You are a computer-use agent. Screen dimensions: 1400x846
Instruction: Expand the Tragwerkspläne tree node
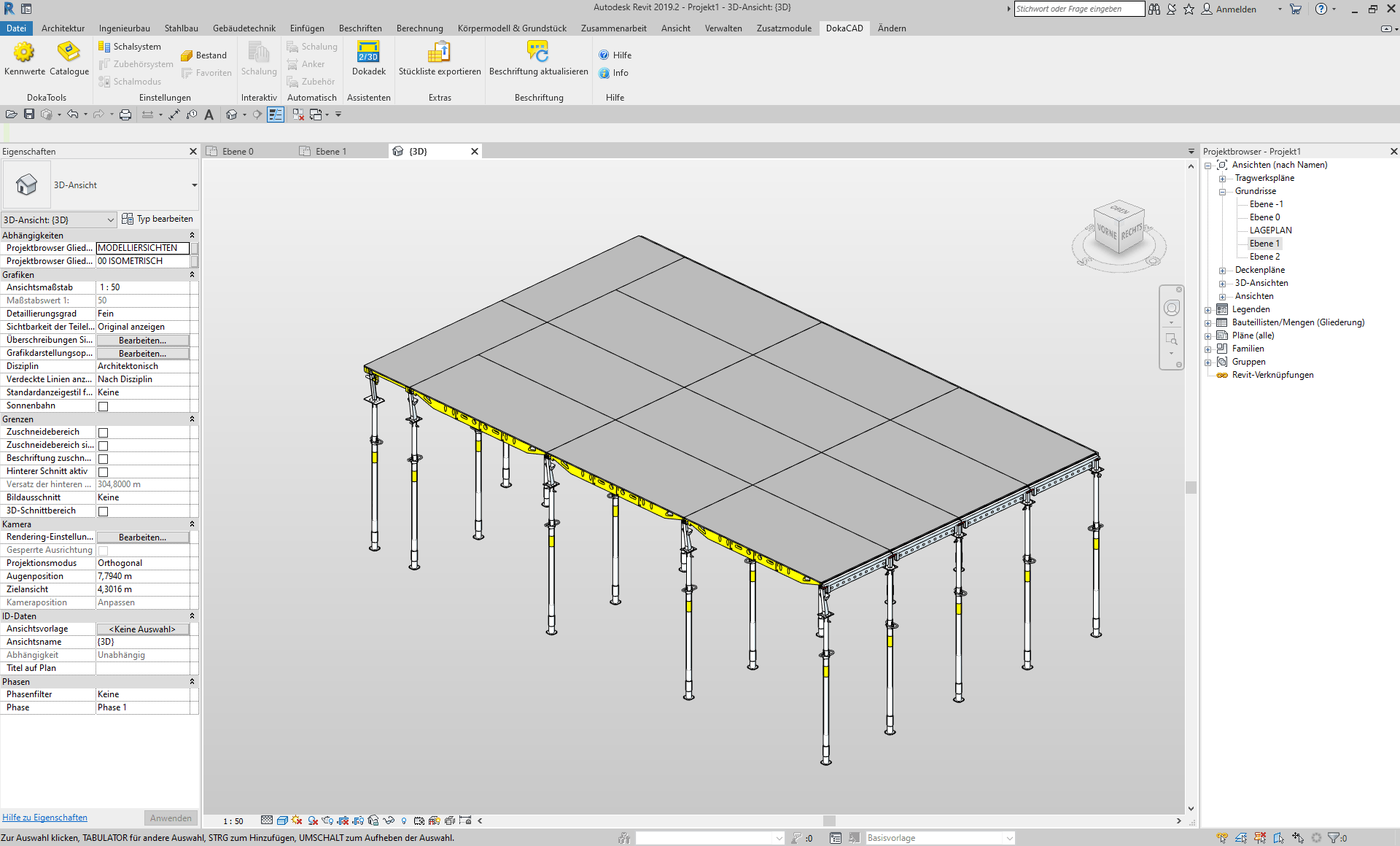(x=1222, y=179)
